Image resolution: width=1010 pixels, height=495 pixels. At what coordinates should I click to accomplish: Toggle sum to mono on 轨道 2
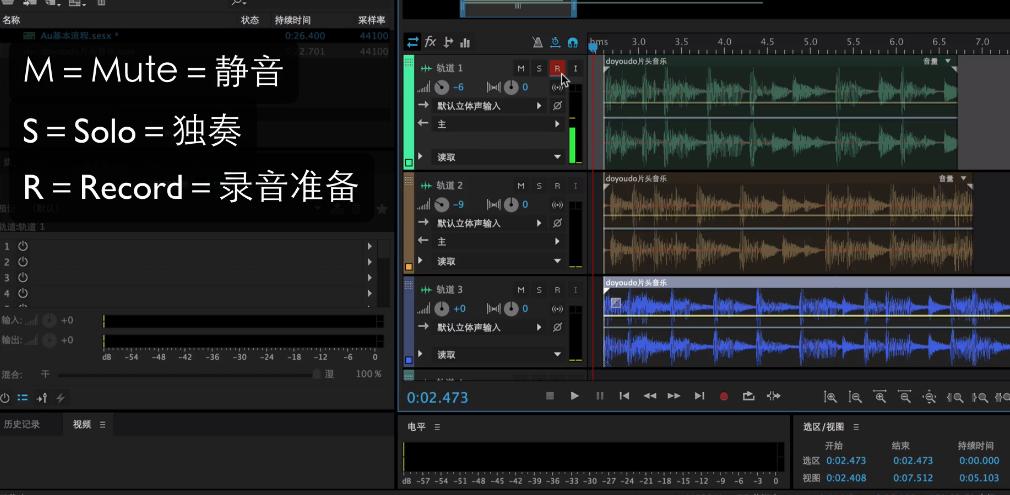coord(557,204)
